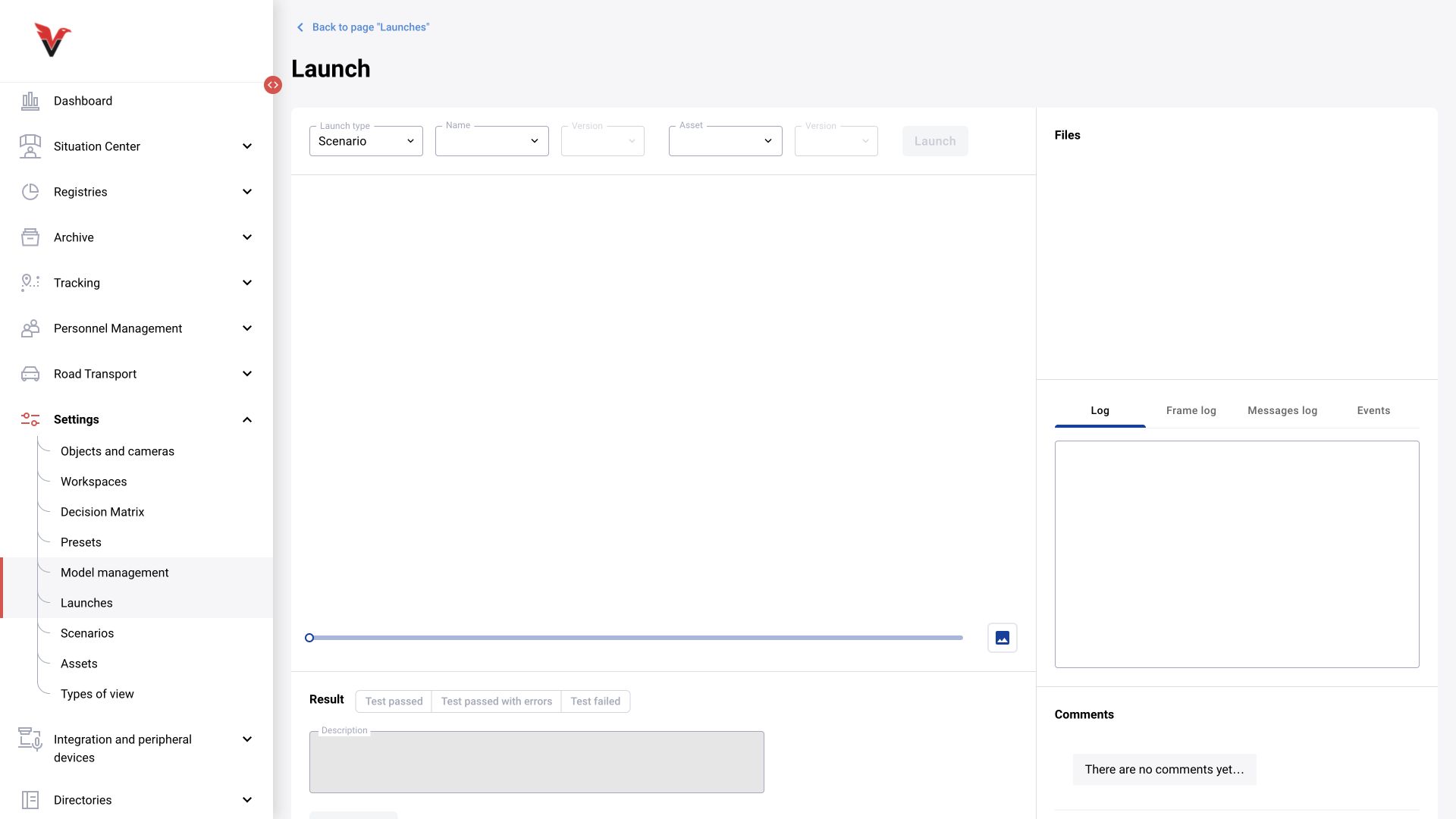
Task: Click the middle of the timeline slider track
Action: tap(636, 638)
